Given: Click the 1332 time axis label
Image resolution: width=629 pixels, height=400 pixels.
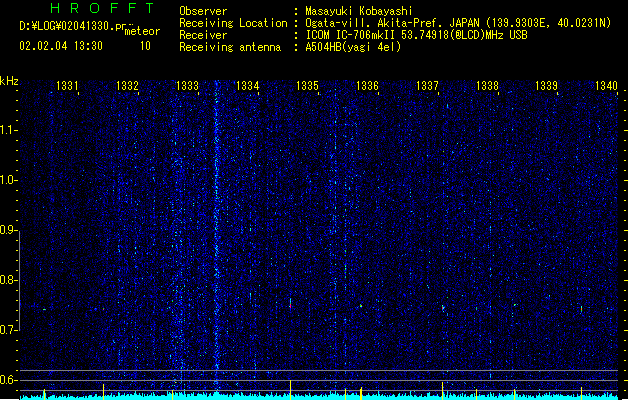Looking at the screenshot, I should [x=127, y=85].
